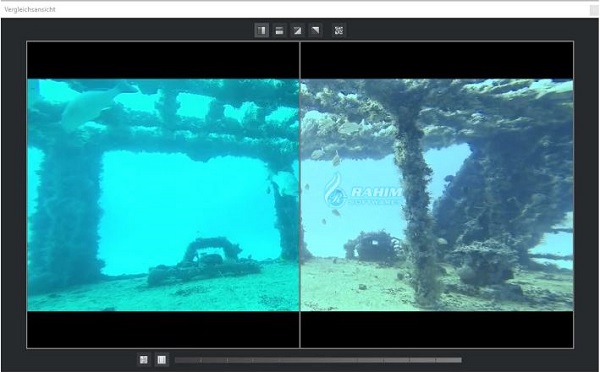The width and height of the screenshot is (600, 372).
Task: Click the Vergleichsansicht window title
Action: (x=30, y=10)
